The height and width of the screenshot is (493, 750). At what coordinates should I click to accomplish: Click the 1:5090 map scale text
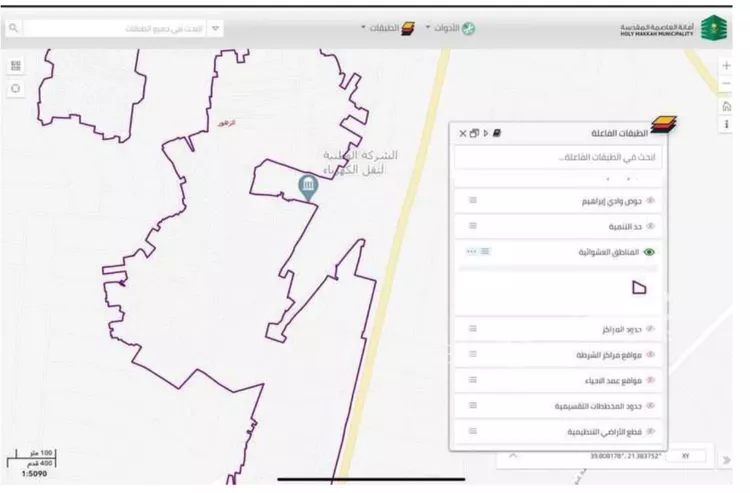pyautogui.click(x=34, y=474)
